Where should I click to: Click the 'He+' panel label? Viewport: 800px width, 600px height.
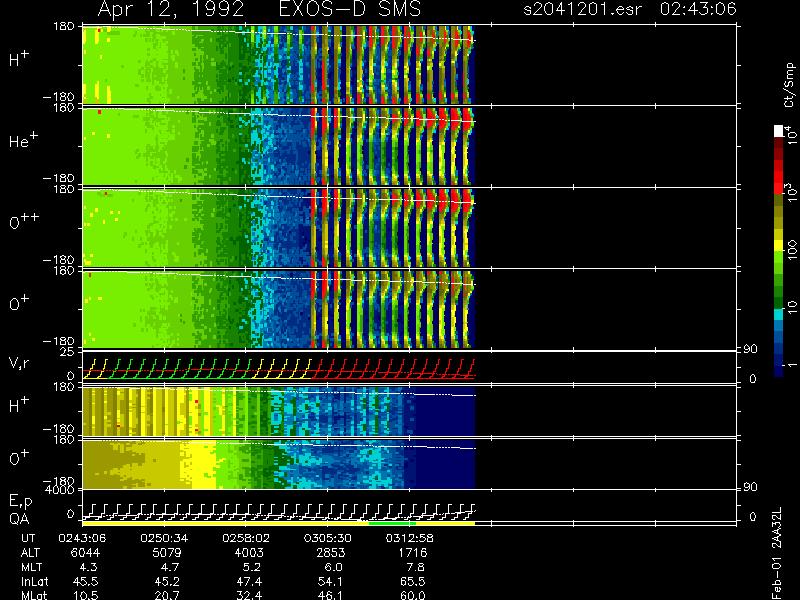point(23,140)
